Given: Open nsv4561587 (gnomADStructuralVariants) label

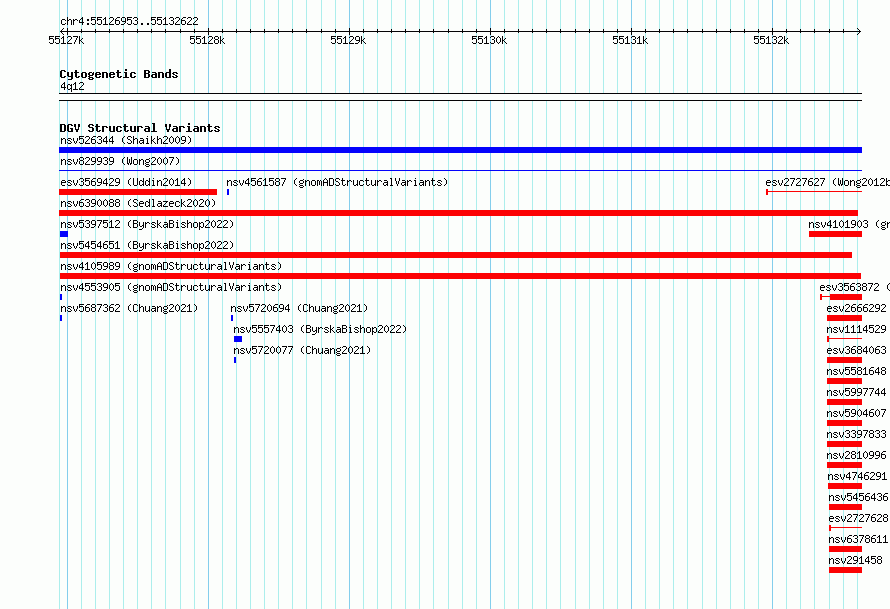Looking at the screenshot, I should (337, 182).
